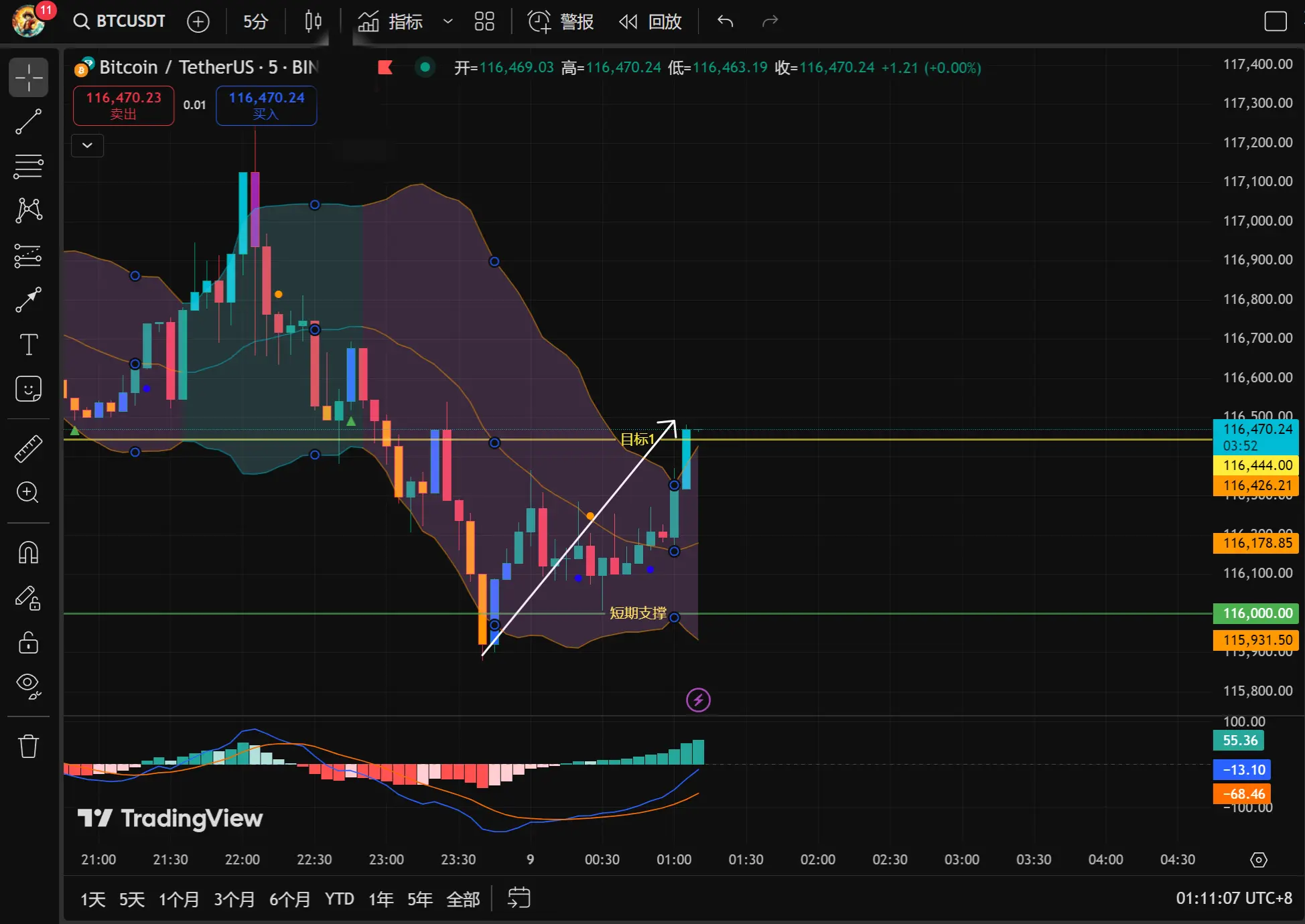Click the purple lightning event marker

pyautogui.click(x=699, y=700)
